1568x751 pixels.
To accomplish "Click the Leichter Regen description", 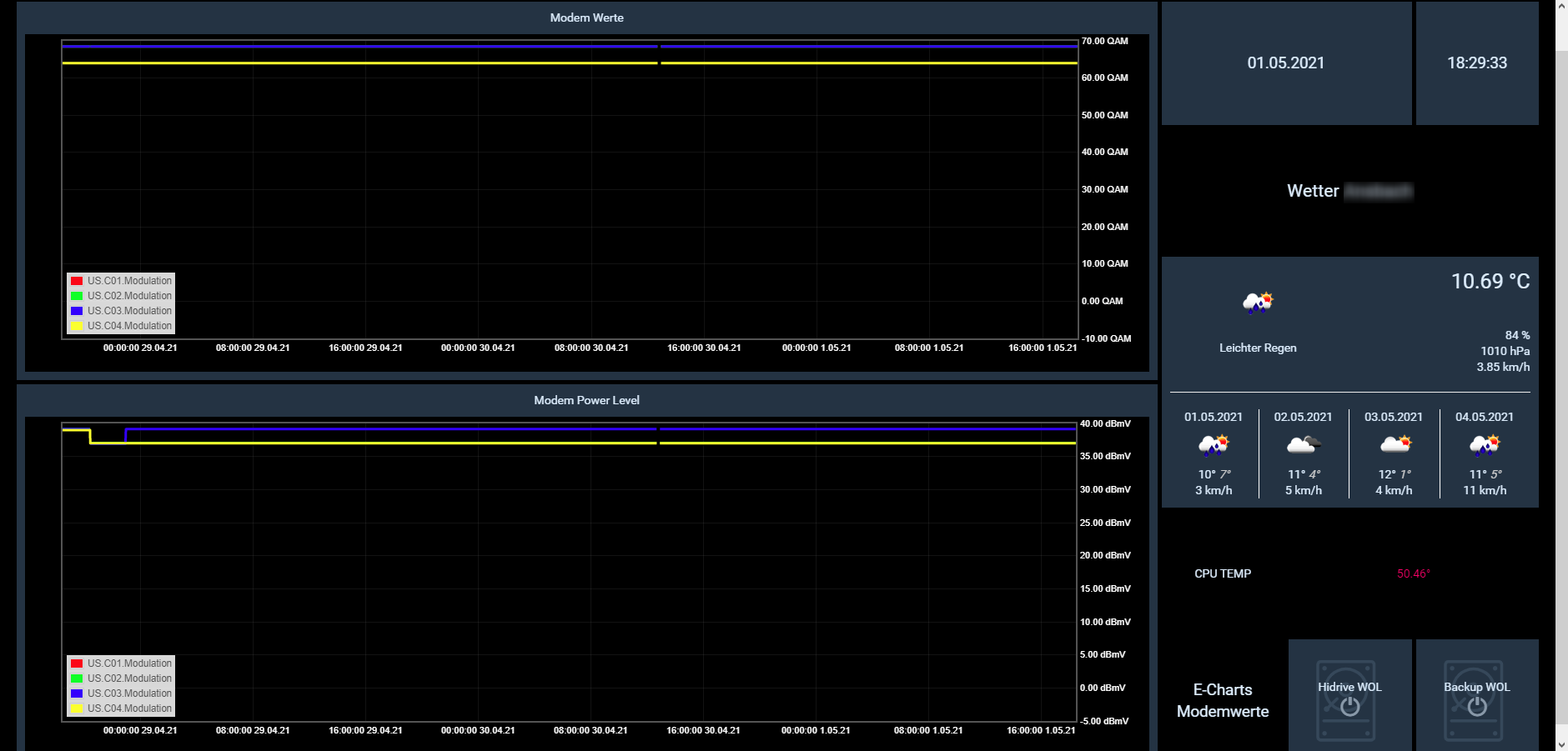I will (x=1258, y=348).
